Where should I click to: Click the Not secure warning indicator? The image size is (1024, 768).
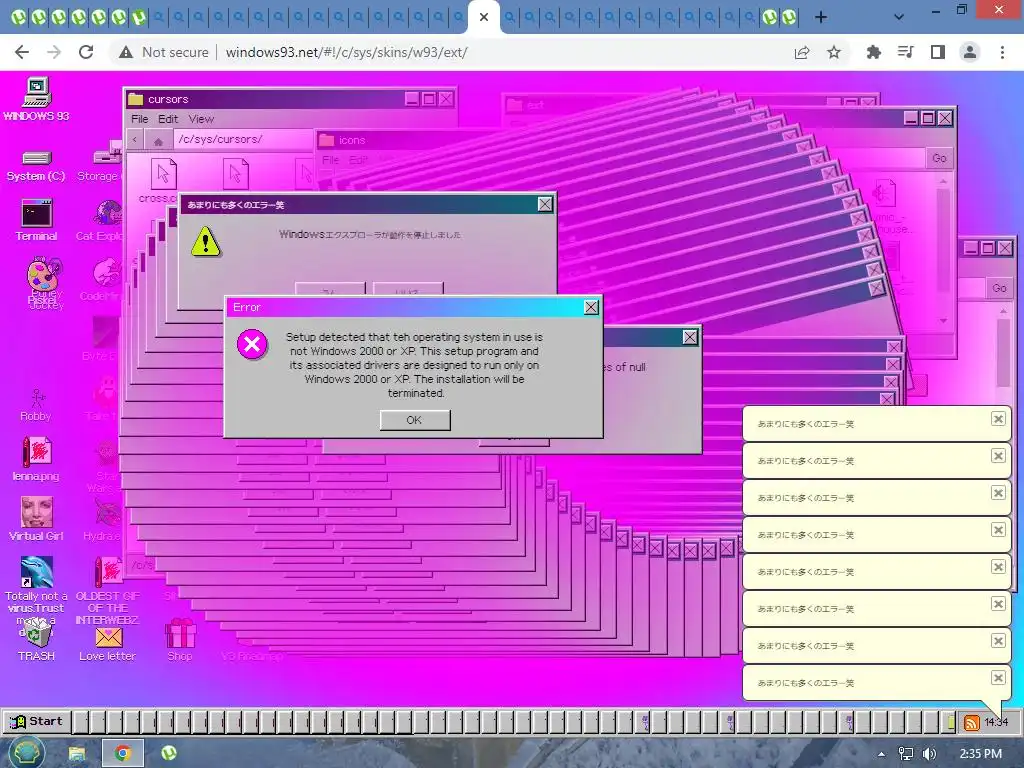[163, 52]
